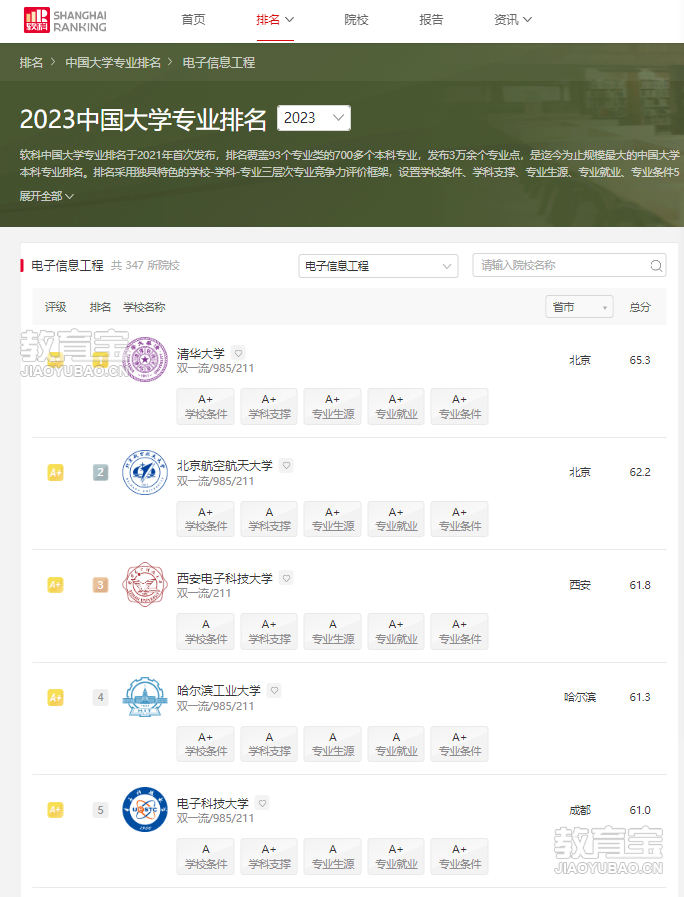Click breadcrumb 电子信息工程

coord(218,62)
